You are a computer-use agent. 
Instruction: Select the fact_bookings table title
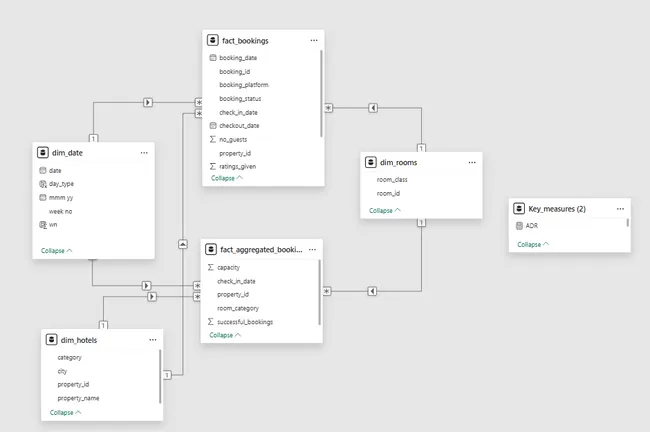245,41
